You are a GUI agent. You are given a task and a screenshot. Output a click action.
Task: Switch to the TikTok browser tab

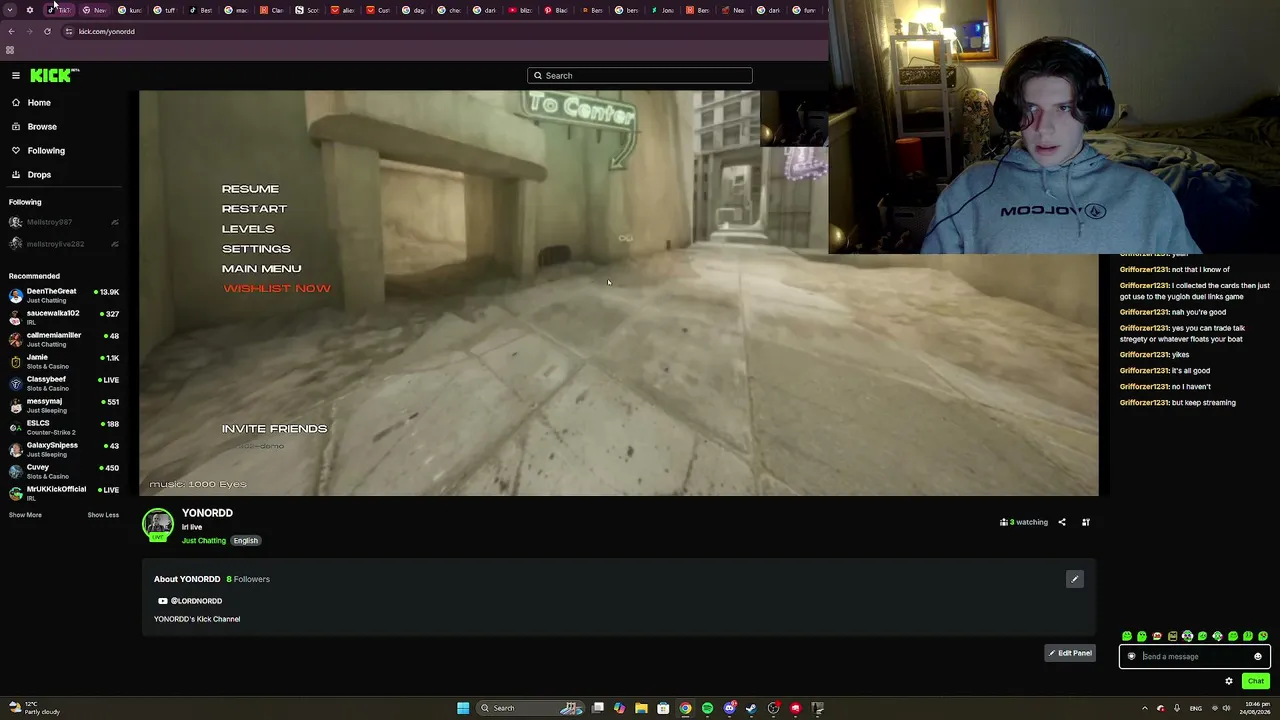60,10
